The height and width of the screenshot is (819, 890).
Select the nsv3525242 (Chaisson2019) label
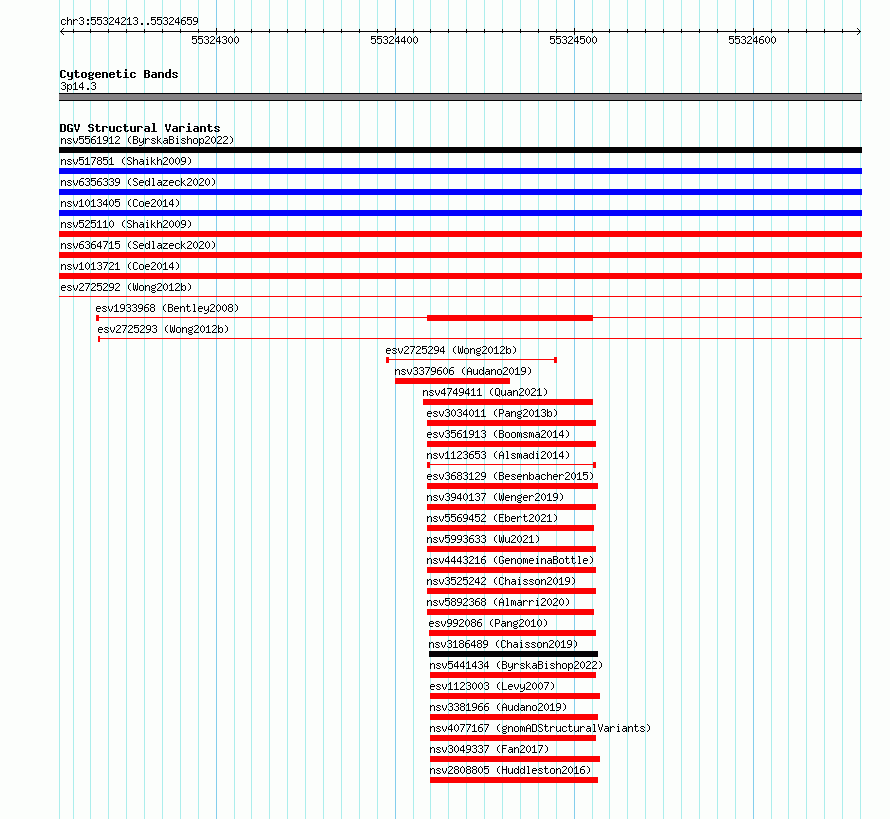(x=501, y=581)
